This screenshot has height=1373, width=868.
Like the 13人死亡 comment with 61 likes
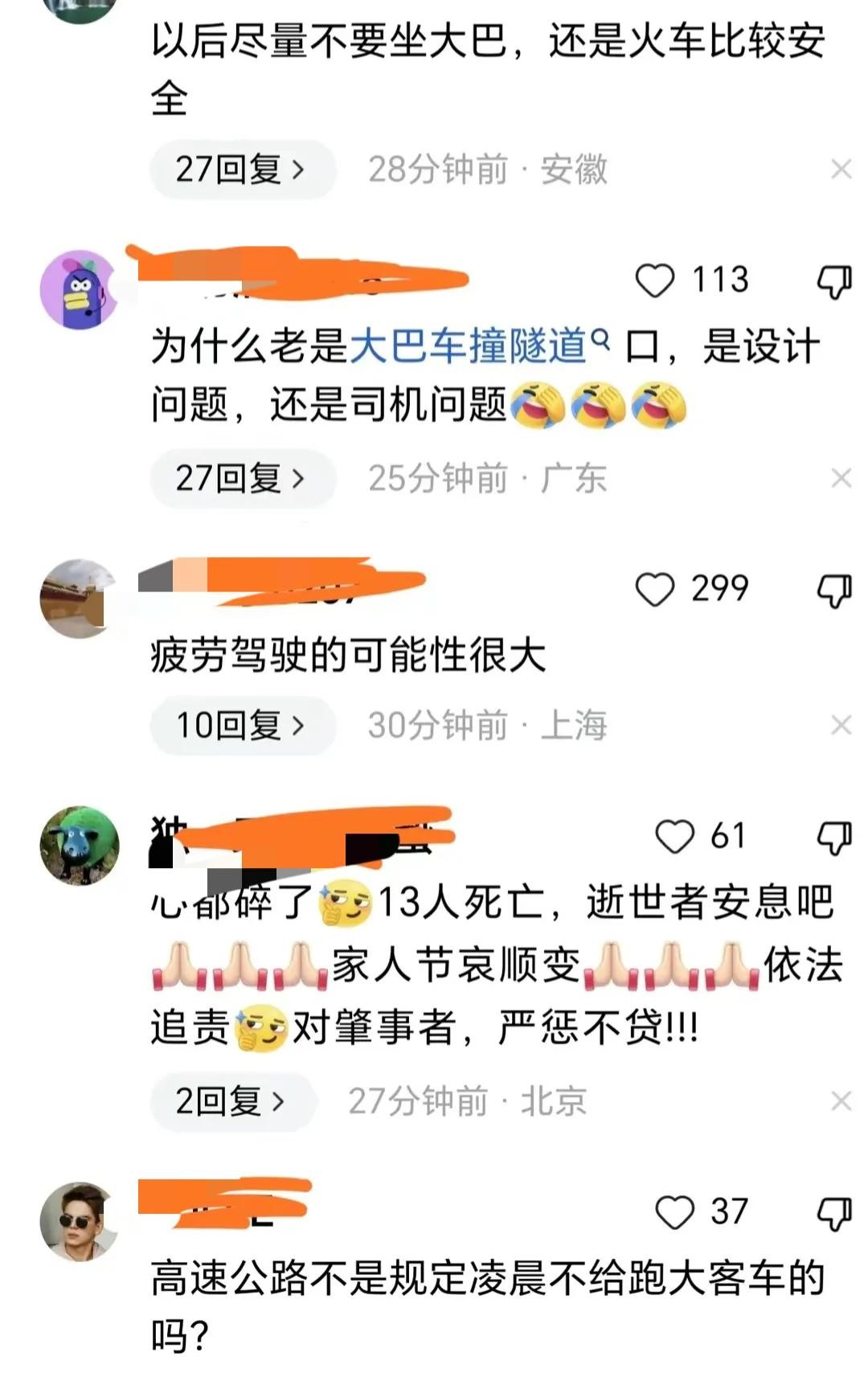[x=675, y=837]
